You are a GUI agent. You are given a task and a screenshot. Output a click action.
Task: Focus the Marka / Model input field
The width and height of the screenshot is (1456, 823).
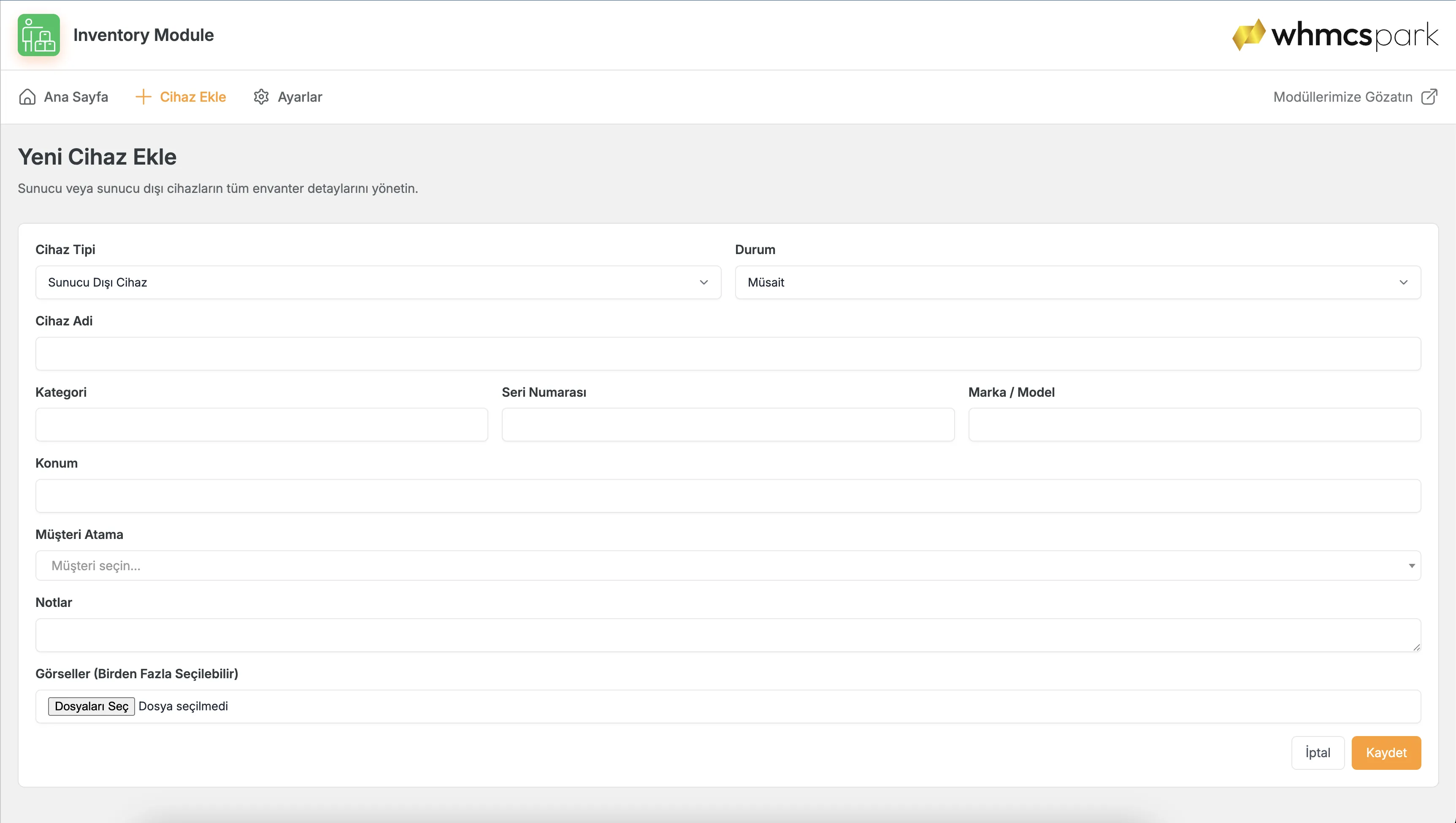(1194, 425)
